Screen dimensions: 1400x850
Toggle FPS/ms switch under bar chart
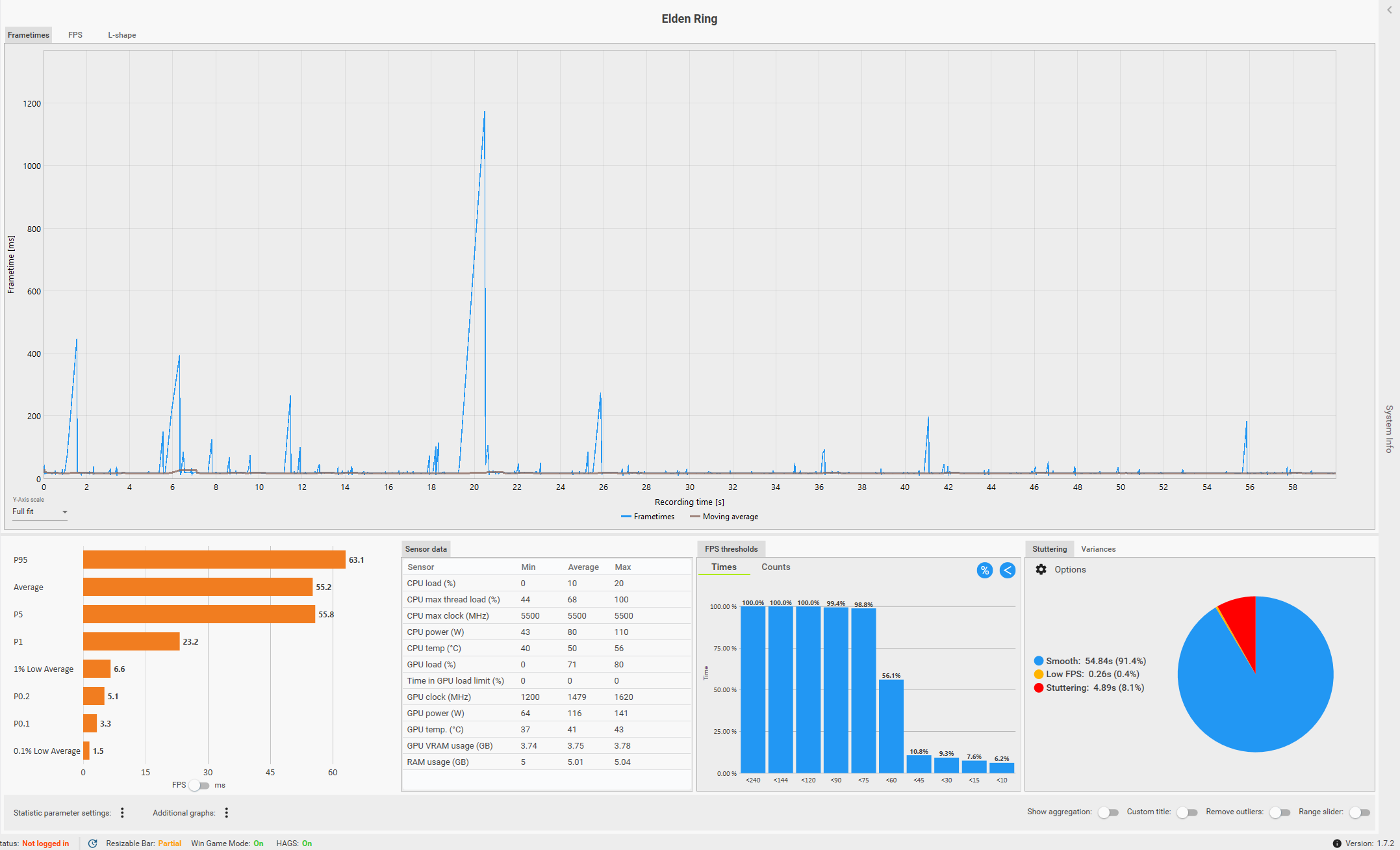pyautogui.click(x=199, y=785)
